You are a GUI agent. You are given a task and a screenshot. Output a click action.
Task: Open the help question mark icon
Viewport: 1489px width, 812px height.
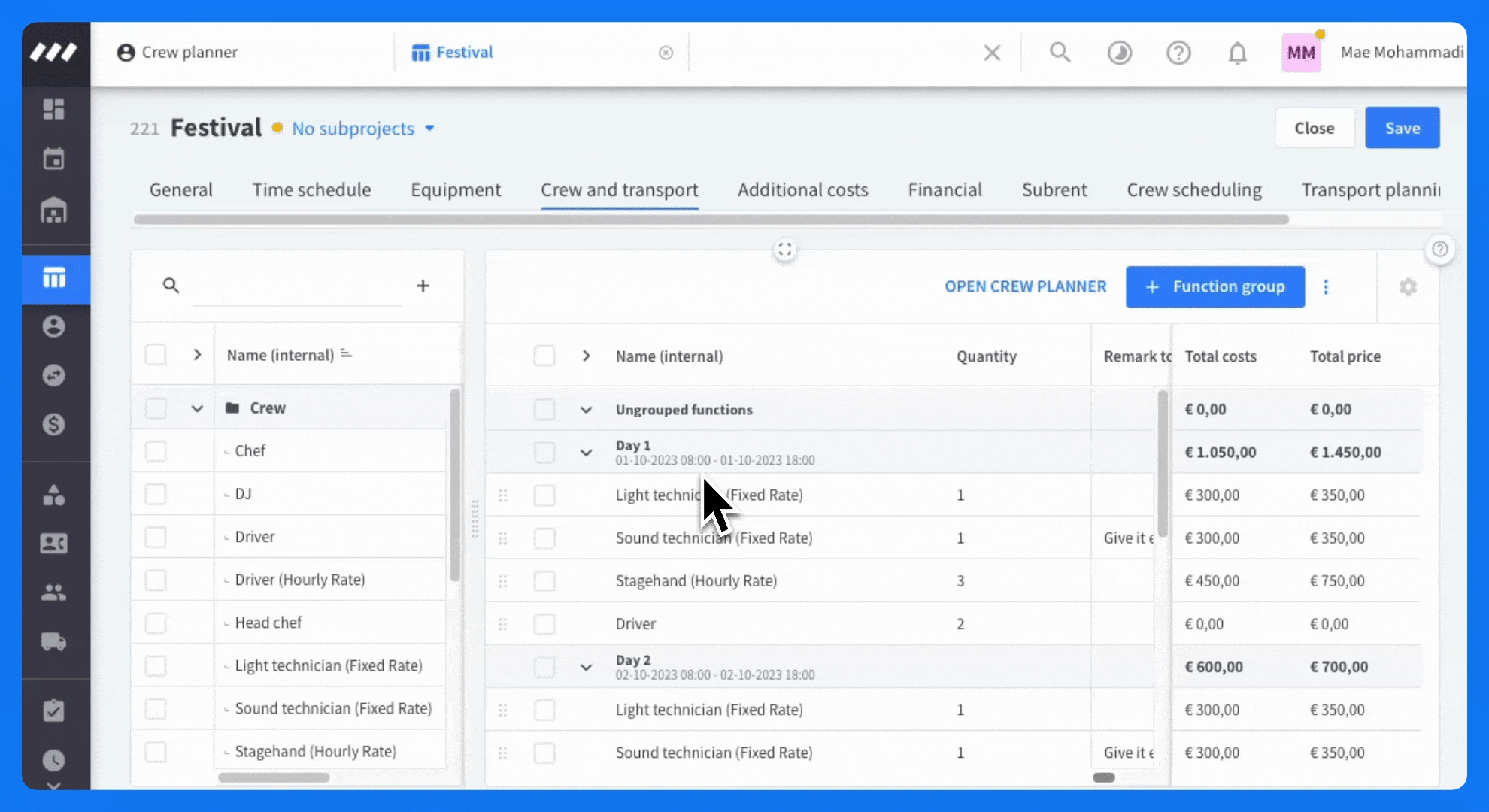1178,53
